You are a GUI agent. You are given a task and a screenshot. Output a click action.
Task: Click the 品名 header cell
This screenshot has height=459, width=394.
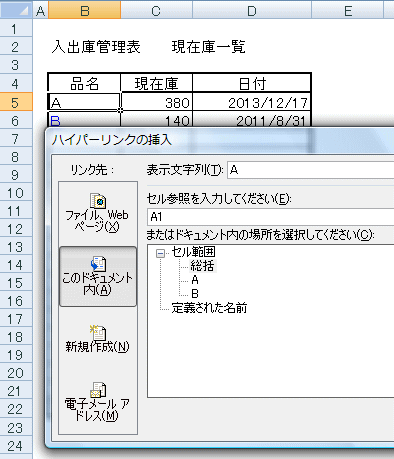pyautogui.click(x=84, y=83)
